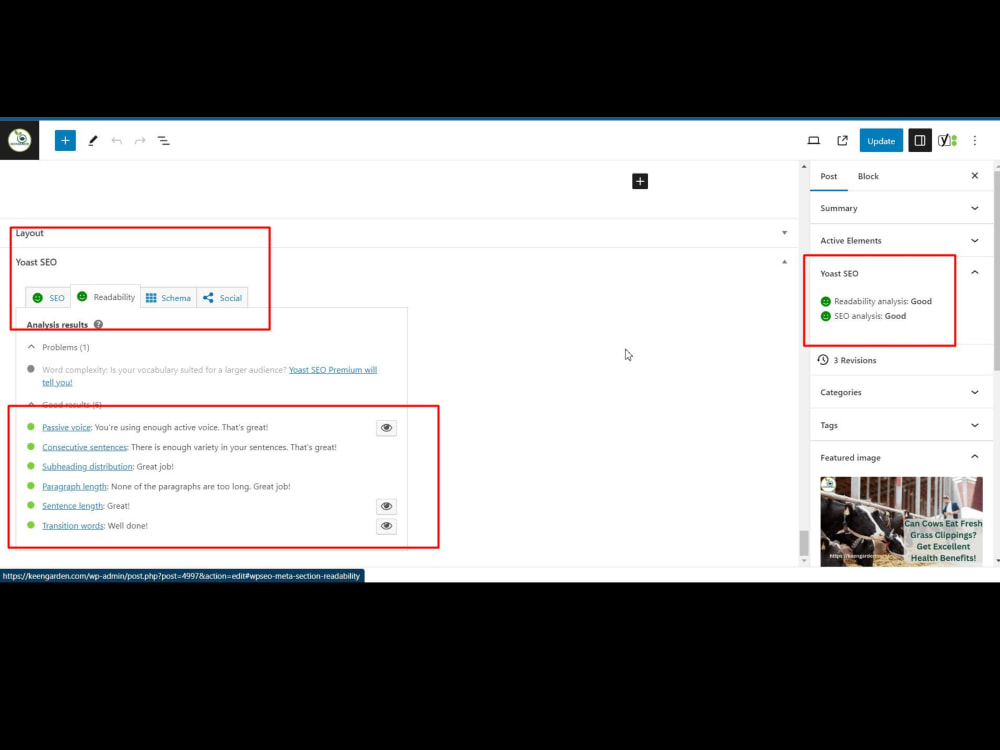
Task: Click the Social share icon
Action: pos(208,298)
